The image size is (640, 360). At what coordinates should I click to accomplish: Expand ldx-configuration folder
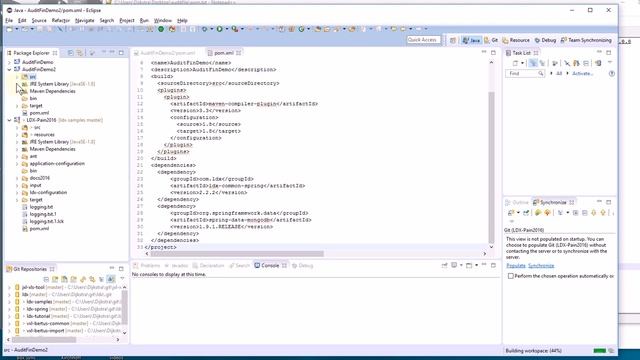click(x=17, y=193)
